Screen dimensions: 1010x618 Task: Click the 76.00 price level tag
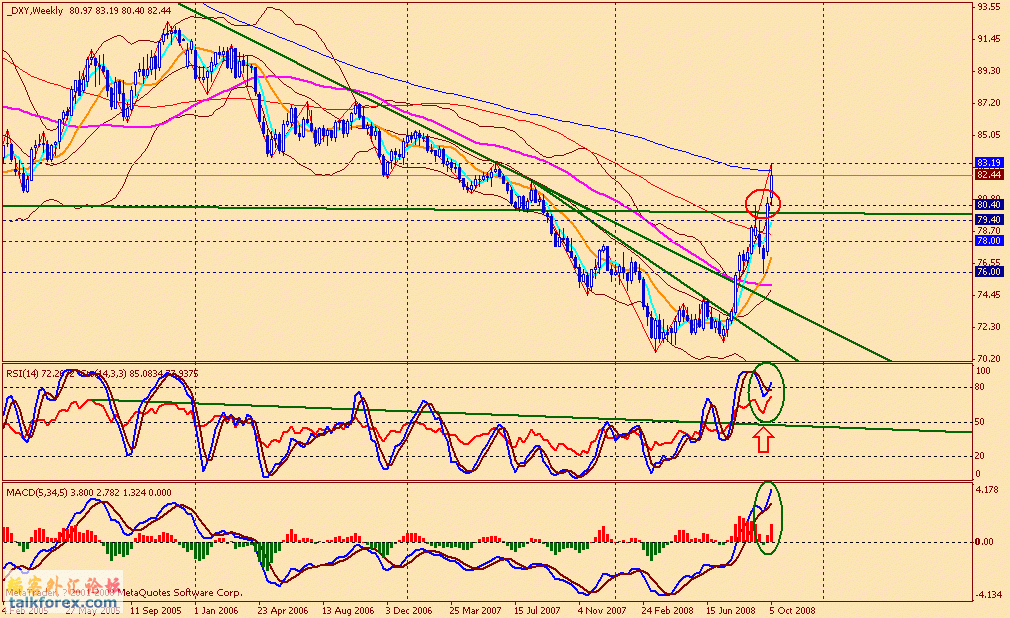point(989,272)
